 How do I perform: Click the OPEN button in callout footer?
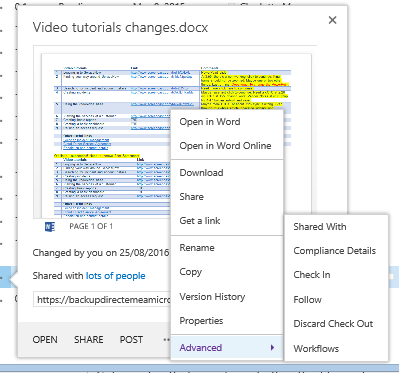click(x=45, y=340)
